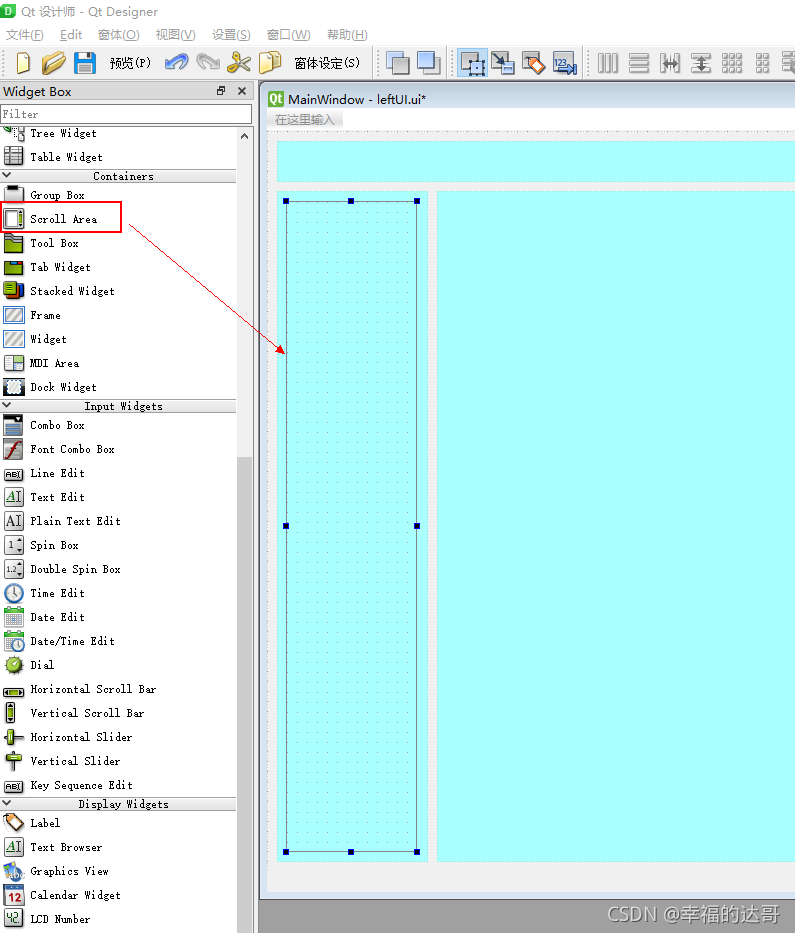Screen dimensions: 795x933
Task: Apply Lay Out Vertically icon
Action: (639, 62)
